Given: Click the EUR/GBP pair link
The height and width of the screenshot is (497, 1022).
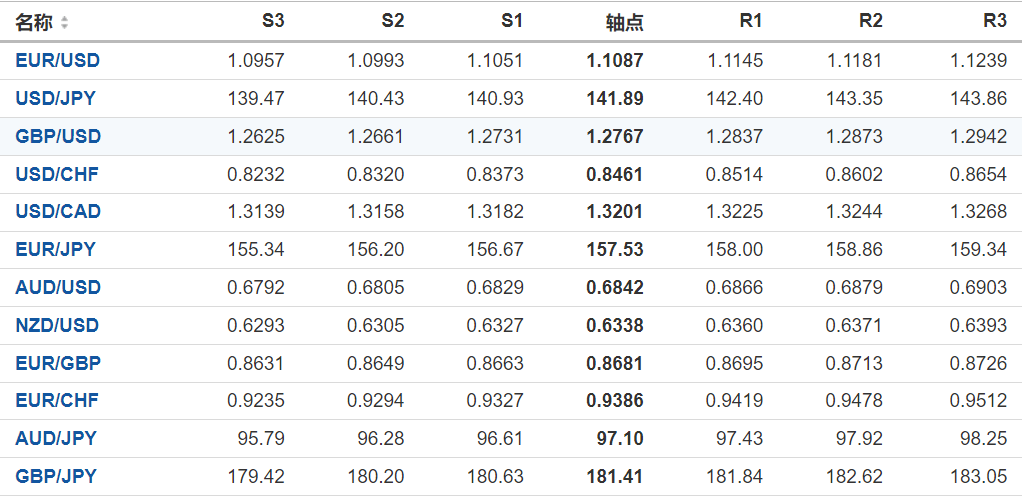Looking at the screenshot, I should 58,363.
